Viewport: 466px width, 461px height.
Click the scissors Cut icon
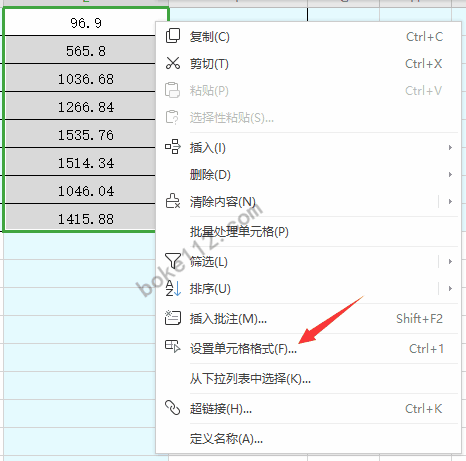coord(173,63)
